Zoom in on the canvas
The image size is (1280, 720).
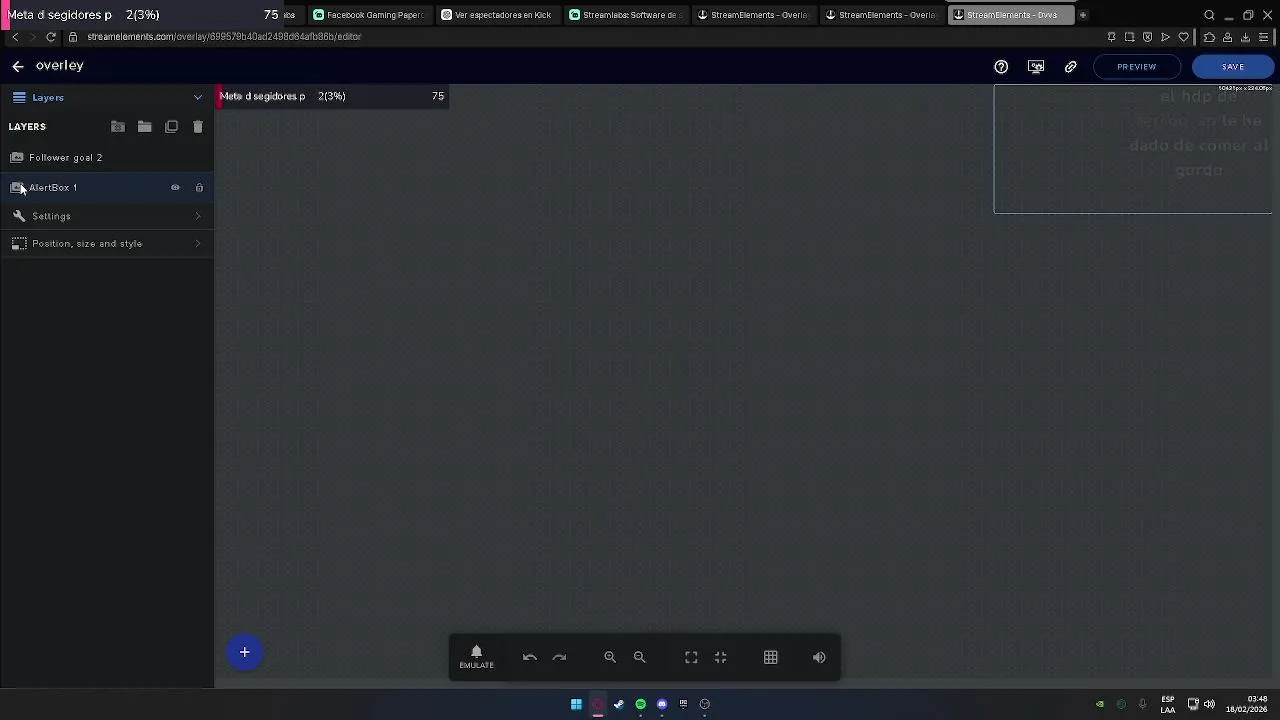[x=610, y=658]
